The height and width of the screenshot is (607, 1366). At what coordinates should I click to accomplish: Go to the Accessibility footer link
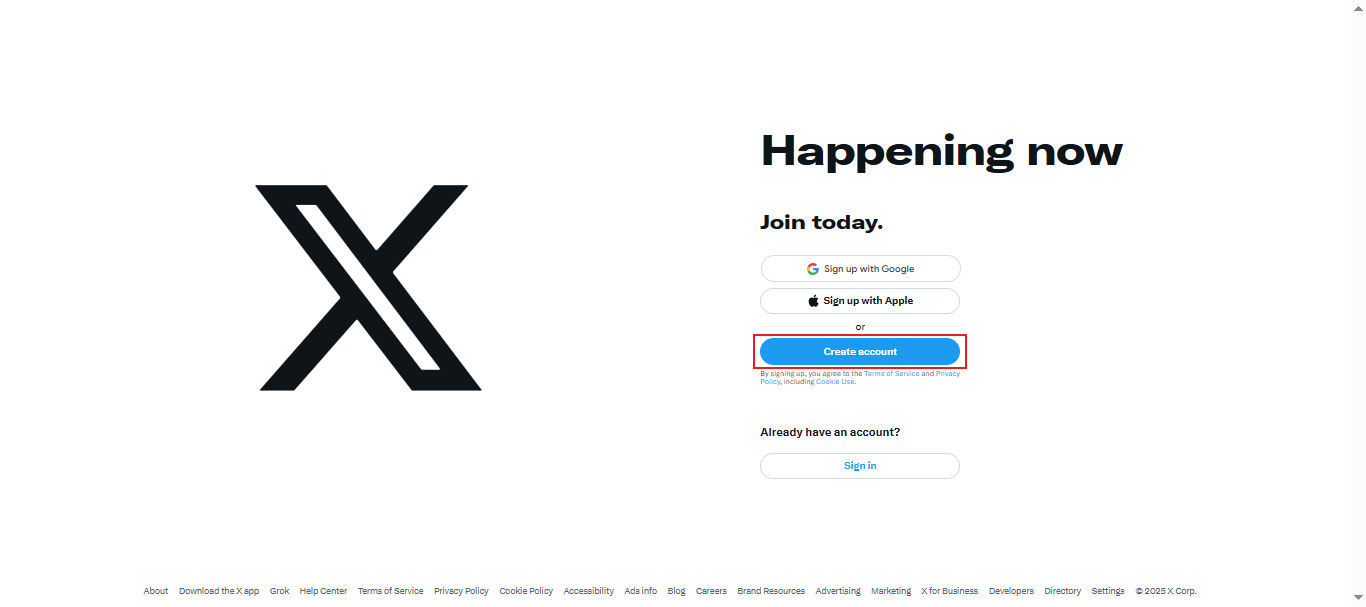pos(588,591)
